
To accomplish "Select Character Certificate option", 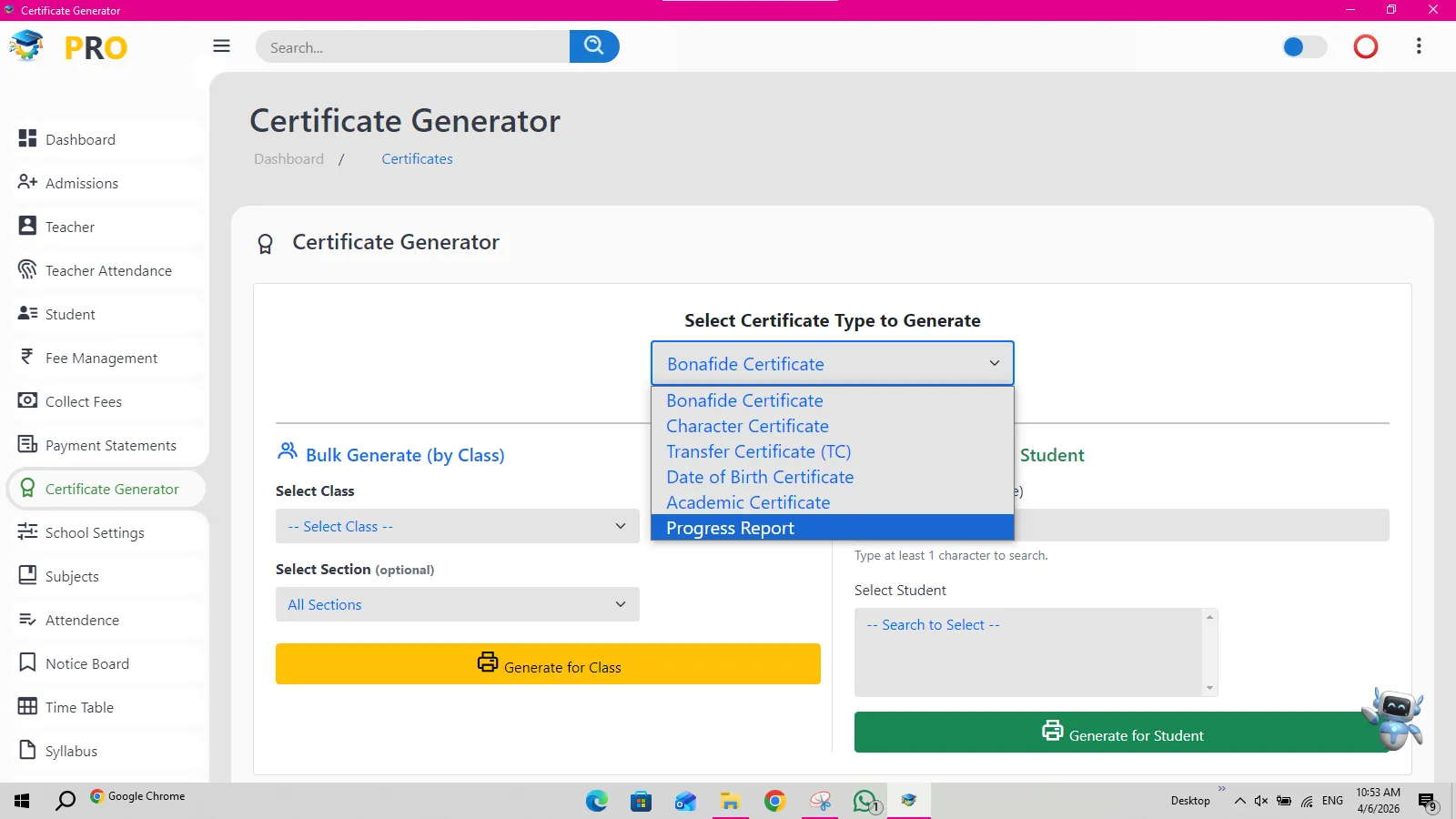I will (833, 426).
